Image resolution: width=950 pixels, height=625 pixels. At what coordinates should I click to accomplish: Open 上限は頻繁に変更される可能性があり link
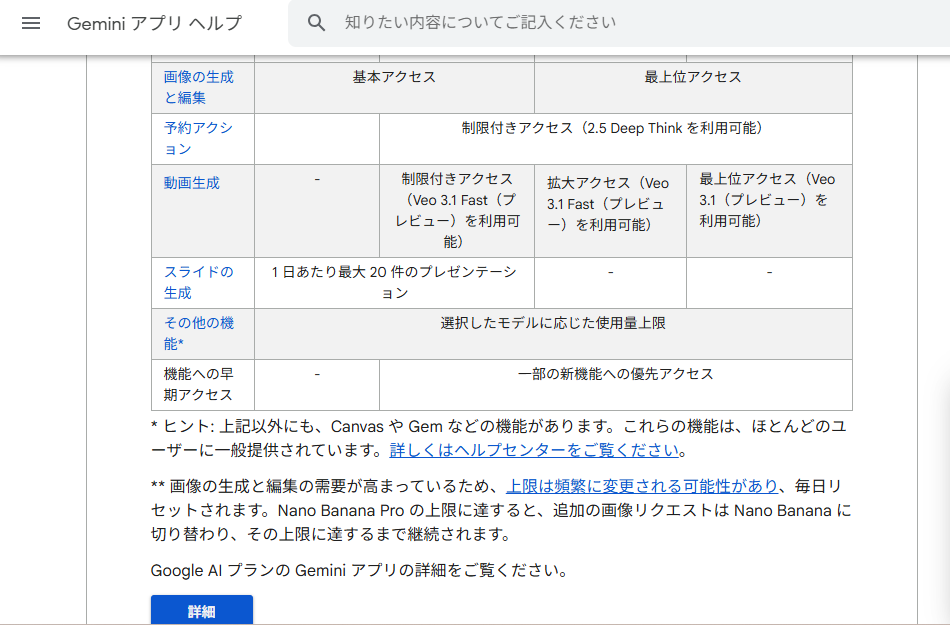[x=641, y=486]
